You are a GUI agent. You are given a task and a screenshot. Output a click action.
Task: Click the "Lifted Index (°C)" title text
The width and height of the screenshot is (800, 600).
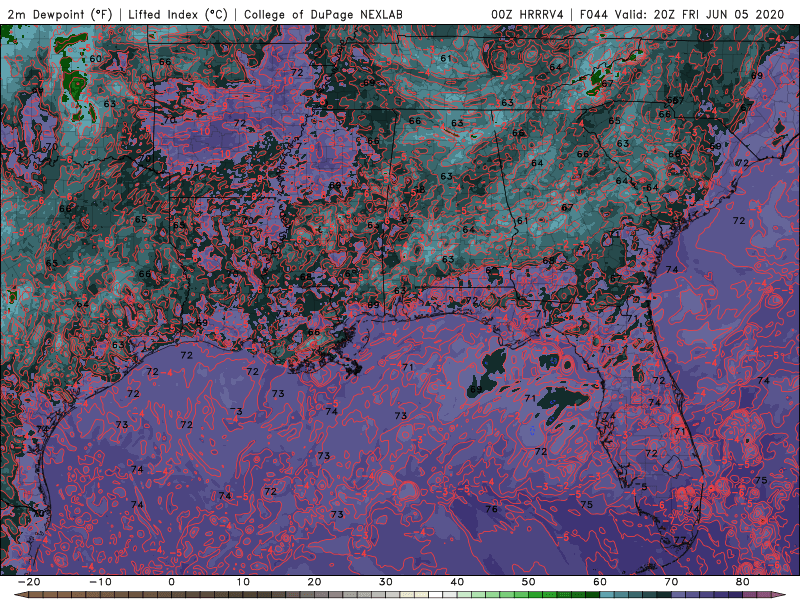[178, 14]
